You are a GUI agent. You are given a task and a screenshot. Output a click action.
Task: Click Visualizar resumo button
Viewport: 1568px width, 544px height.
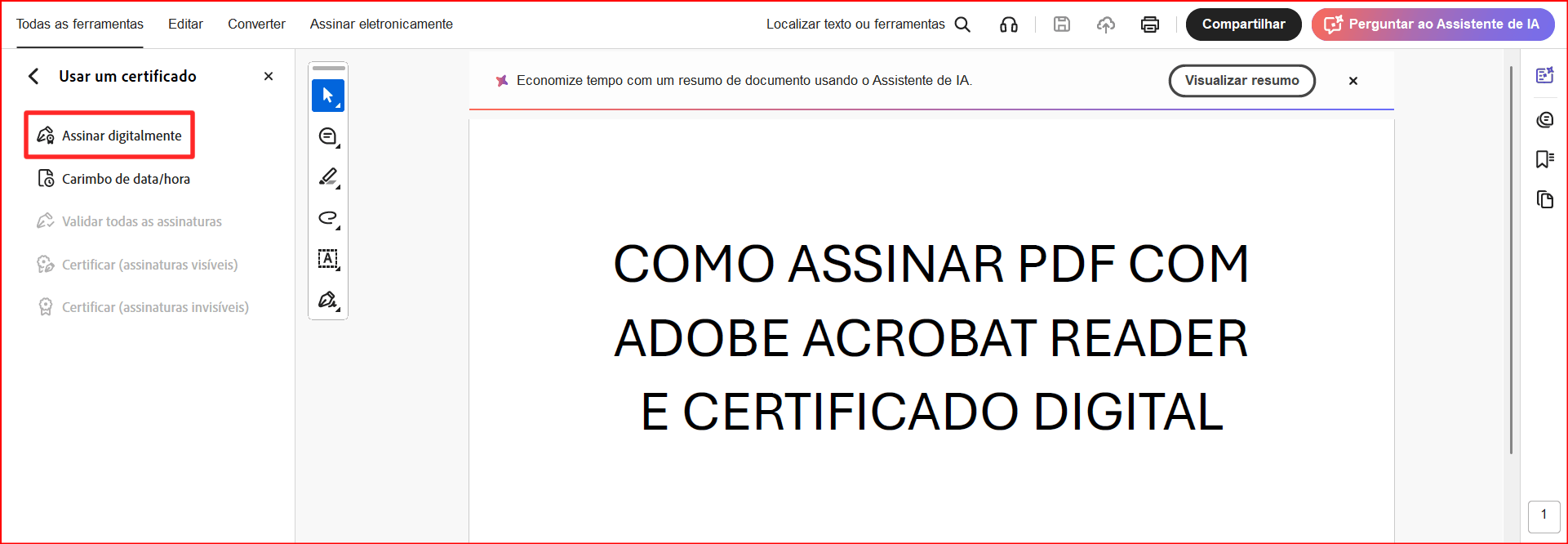[1242, 81]
